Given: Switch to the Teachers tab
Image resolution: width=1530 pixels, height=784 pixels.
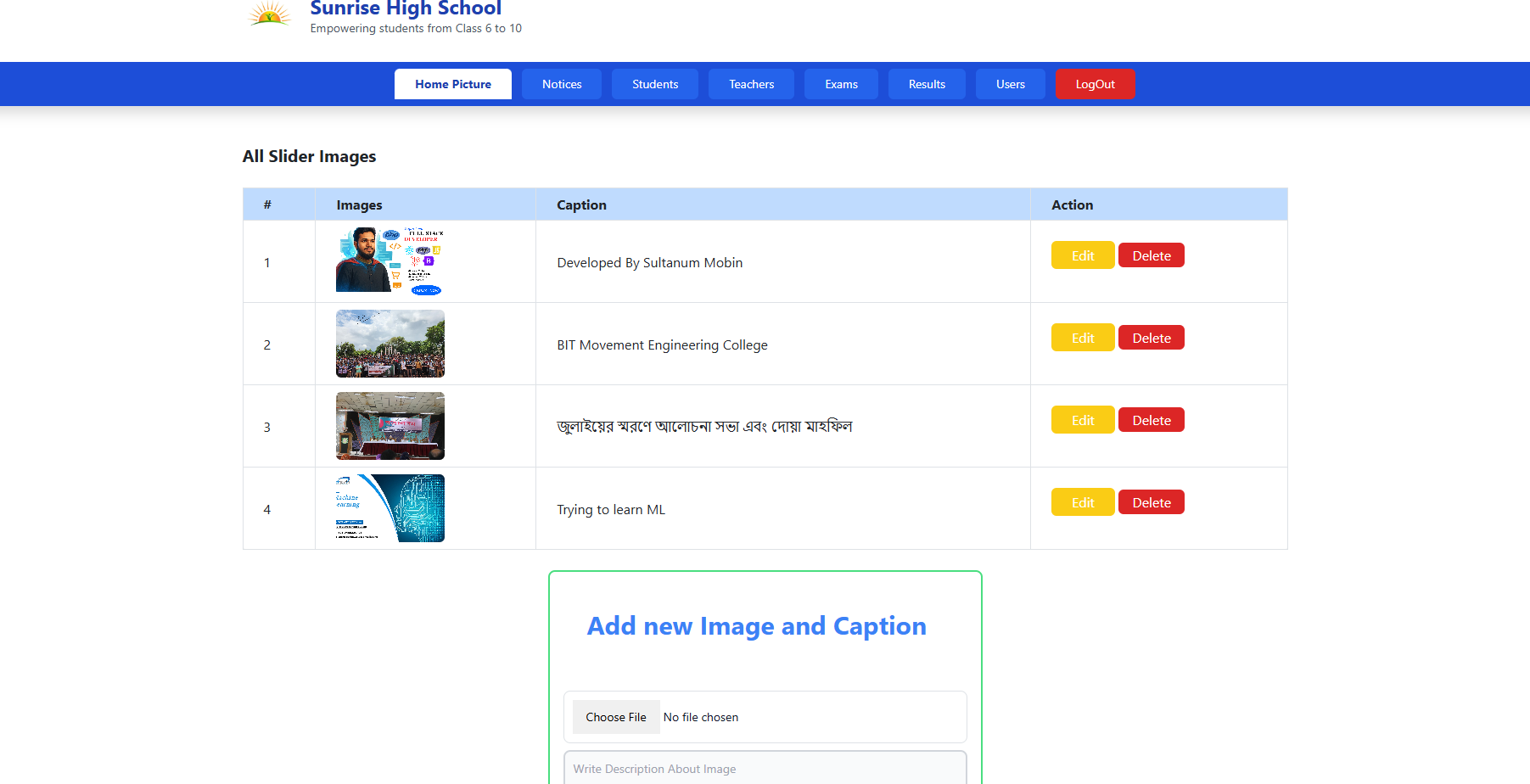Looking at the screenshot, I should pos(752,84).
